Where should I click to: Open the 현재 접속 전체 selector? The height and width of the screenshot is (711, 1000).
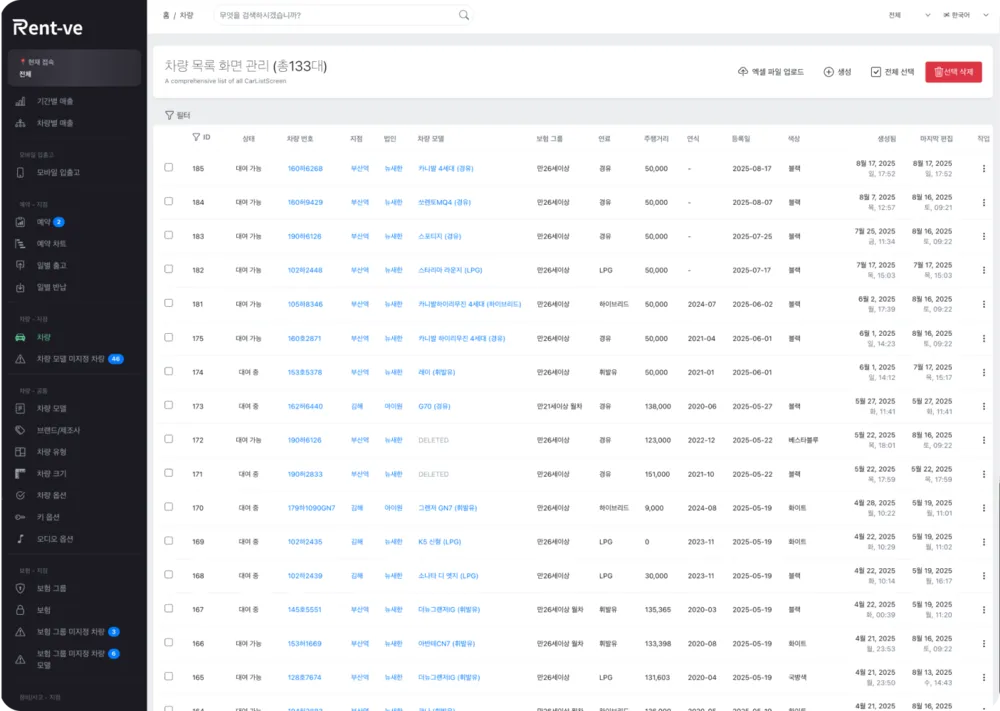click(x=75, y=68)
